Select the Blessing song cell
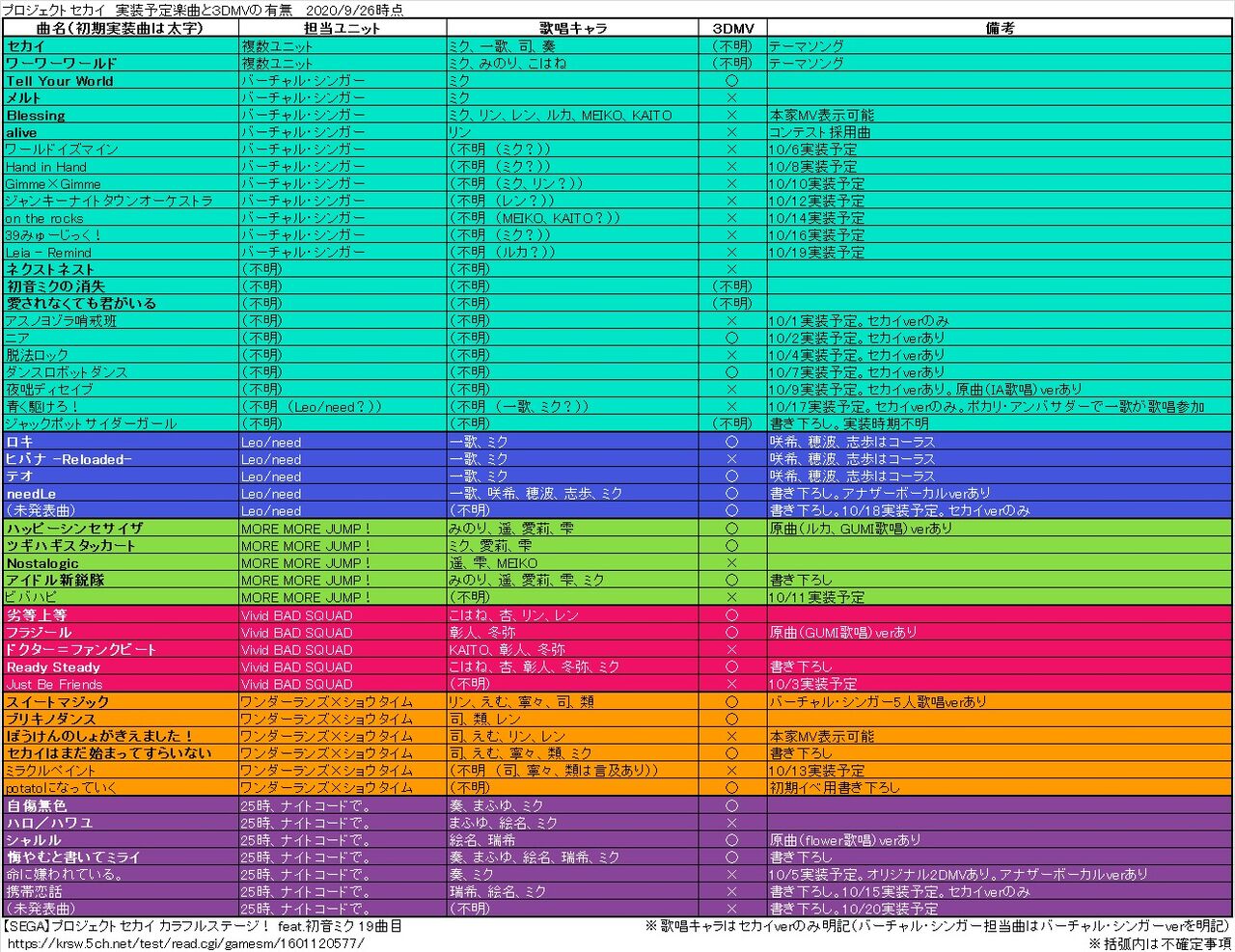 [x=121, y=115]
